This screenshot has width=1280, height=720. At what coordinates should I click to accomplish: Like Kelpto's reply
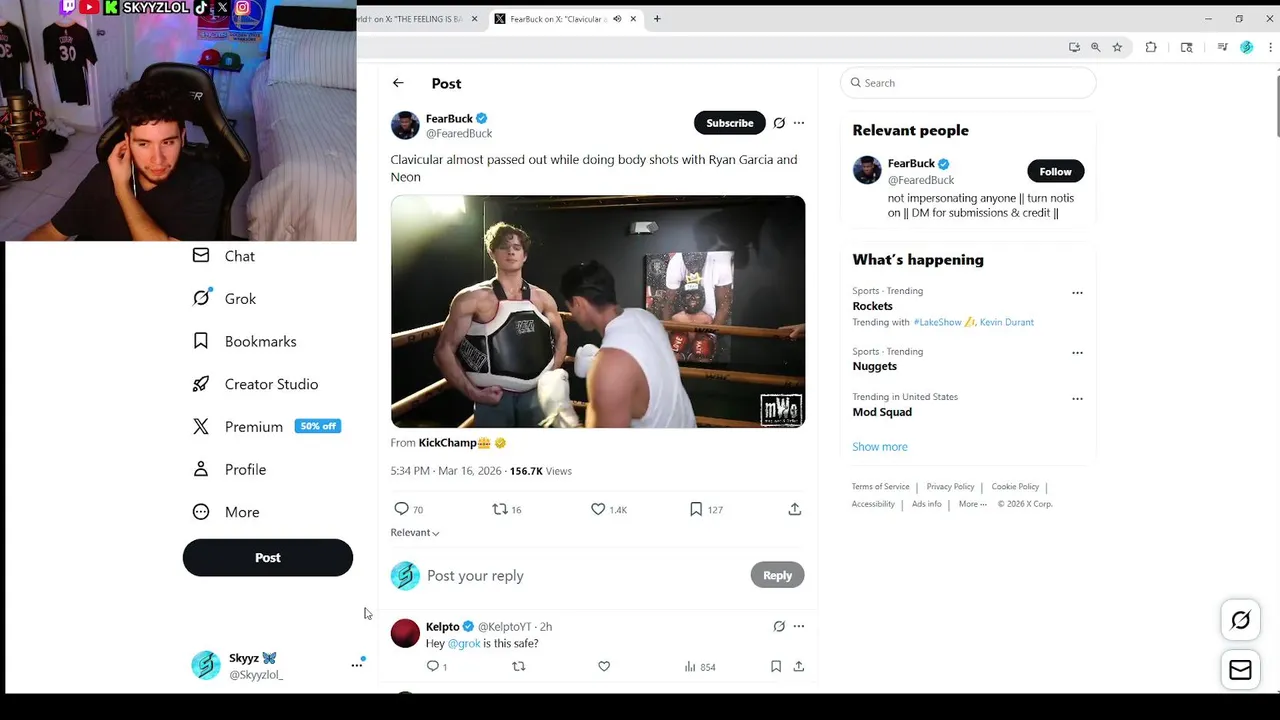coord(604,666)
